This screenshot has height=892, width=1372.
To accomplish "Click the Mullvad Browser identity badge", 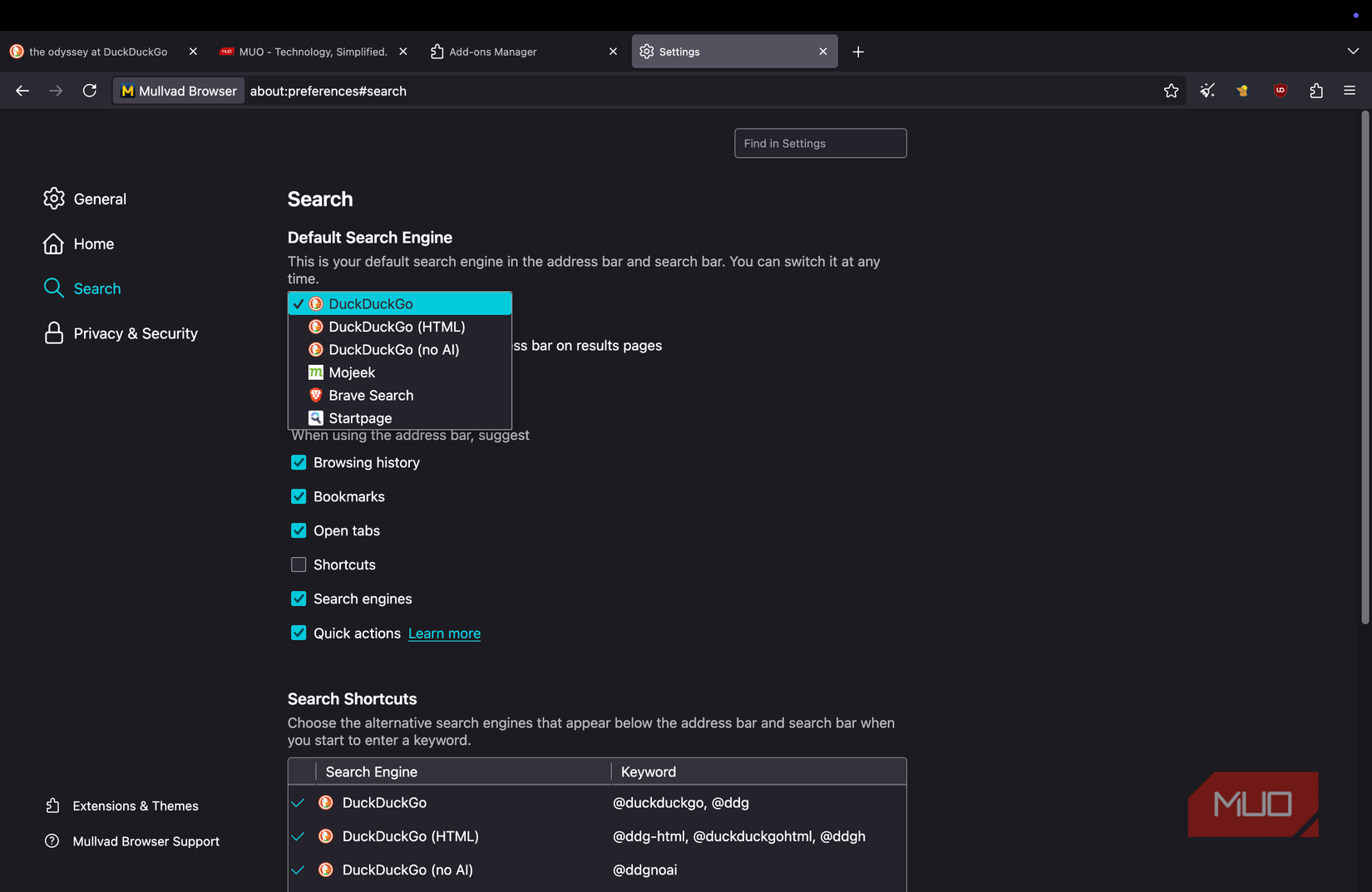I will click(x=179, y=91).
